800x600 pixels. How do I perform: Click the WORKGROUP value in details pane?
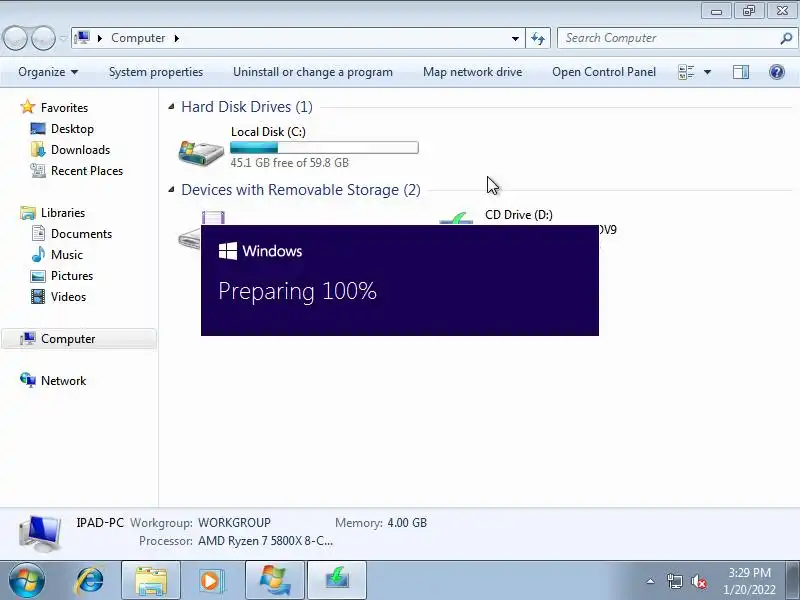coord(234,523)
